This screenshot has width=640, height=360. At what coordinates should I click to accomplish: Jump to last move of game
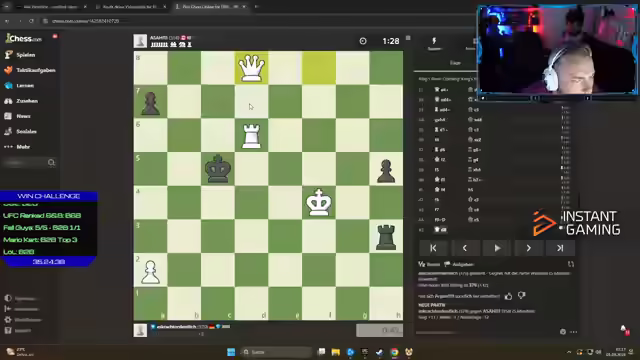click(560, 248)
